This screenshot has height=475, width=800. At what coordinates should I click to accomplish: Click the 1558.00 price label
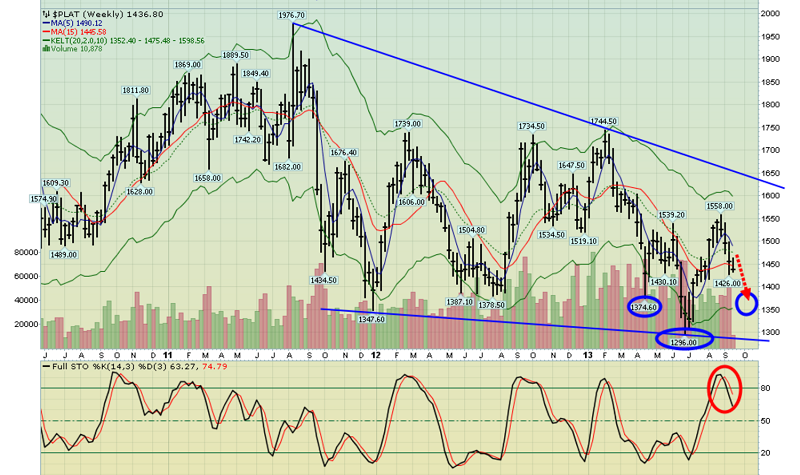coord(721,206)
